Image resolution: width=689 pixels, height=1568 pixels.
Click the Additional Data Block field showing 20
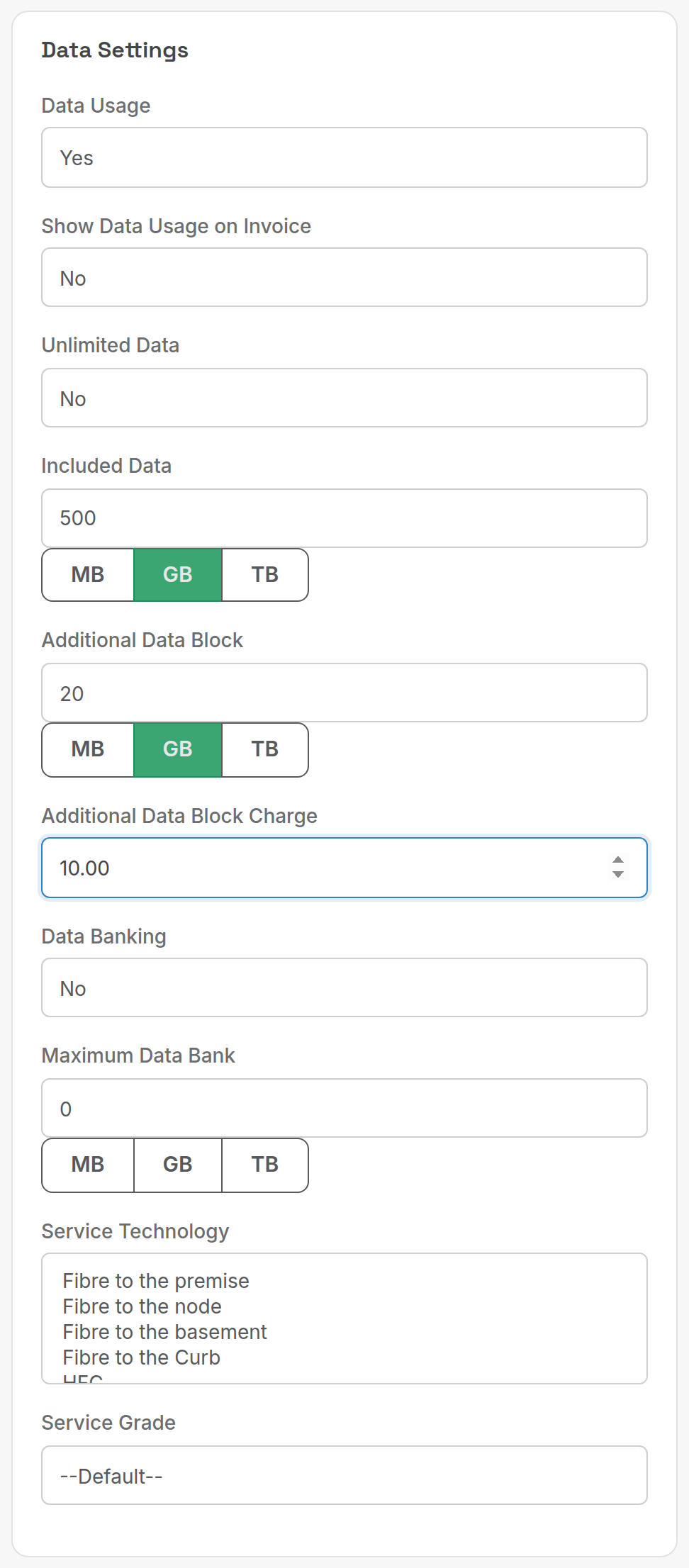tap(344, 693)
